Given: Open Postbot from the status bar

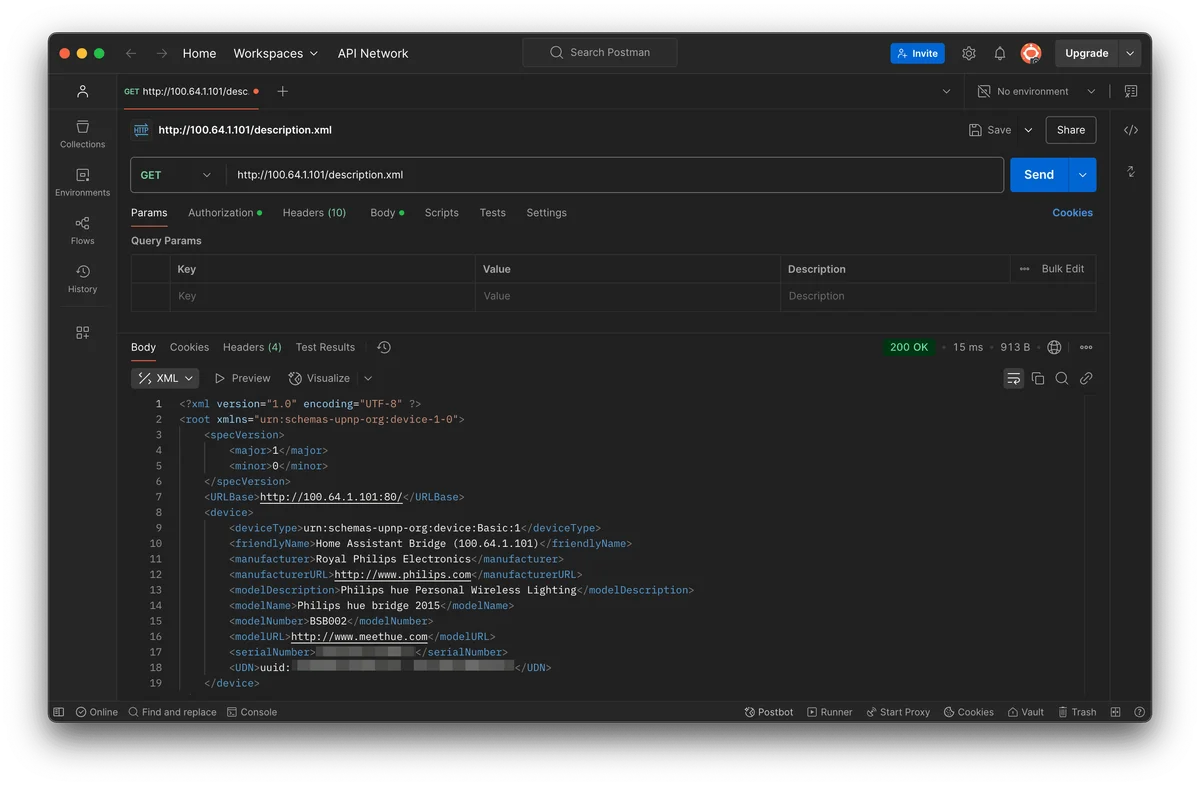Looking at the screenshot, I should point(769,712).
